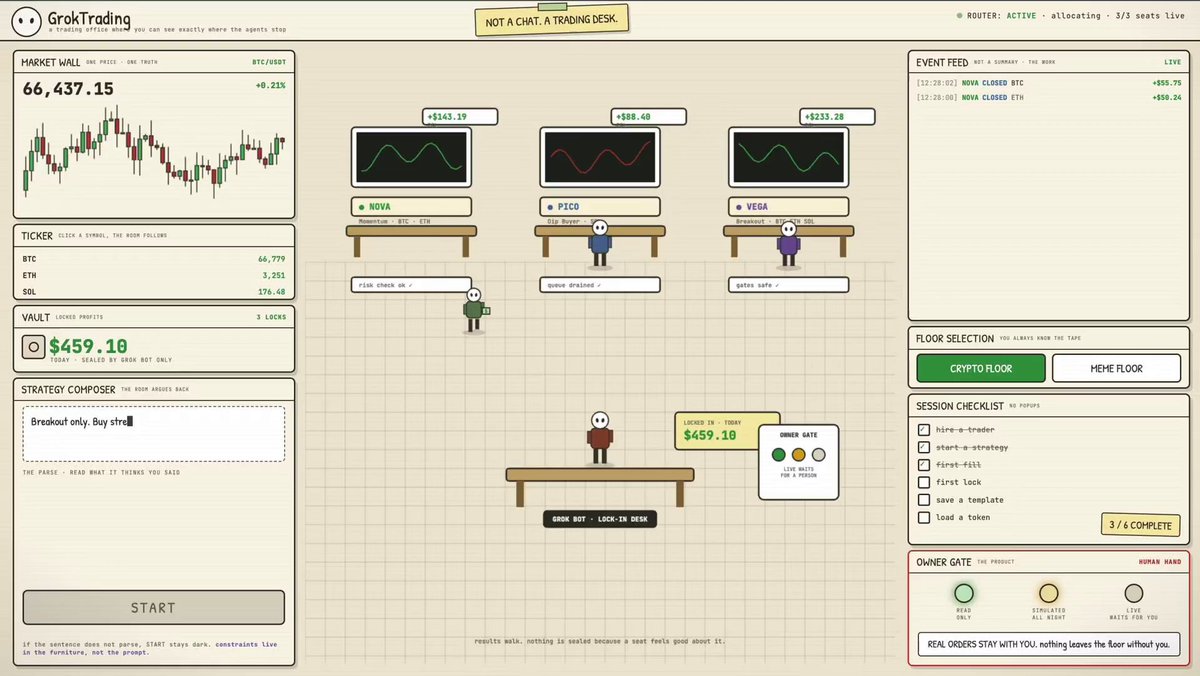This screenshot has width=1200, height=676.
Task: Check the "first lock" checkbox
Action: pos(924,482)
